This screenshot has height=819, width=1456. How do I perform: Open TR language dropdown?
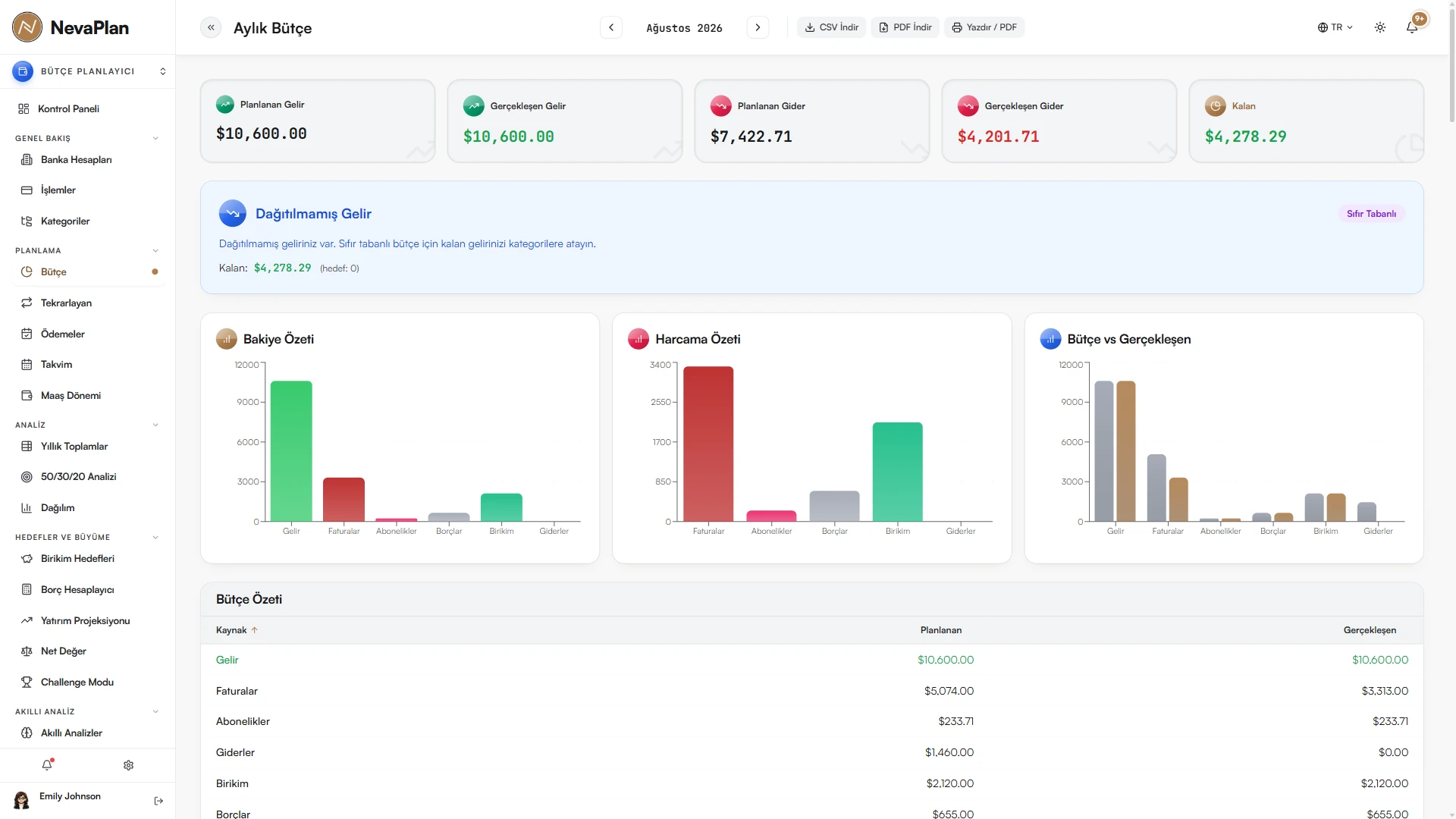click(1335, 27)
